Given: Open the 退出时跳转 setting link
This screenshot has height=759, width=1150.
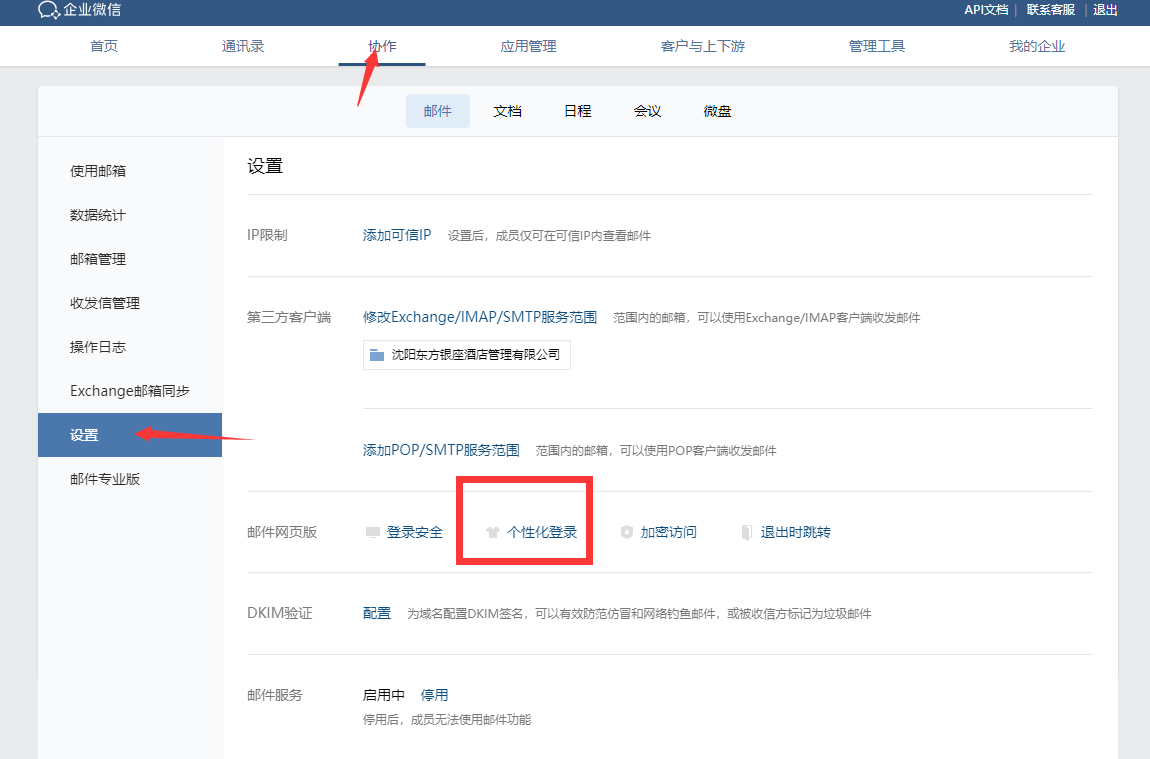Looking at the screenshot, I should click(x=796, y=532).
